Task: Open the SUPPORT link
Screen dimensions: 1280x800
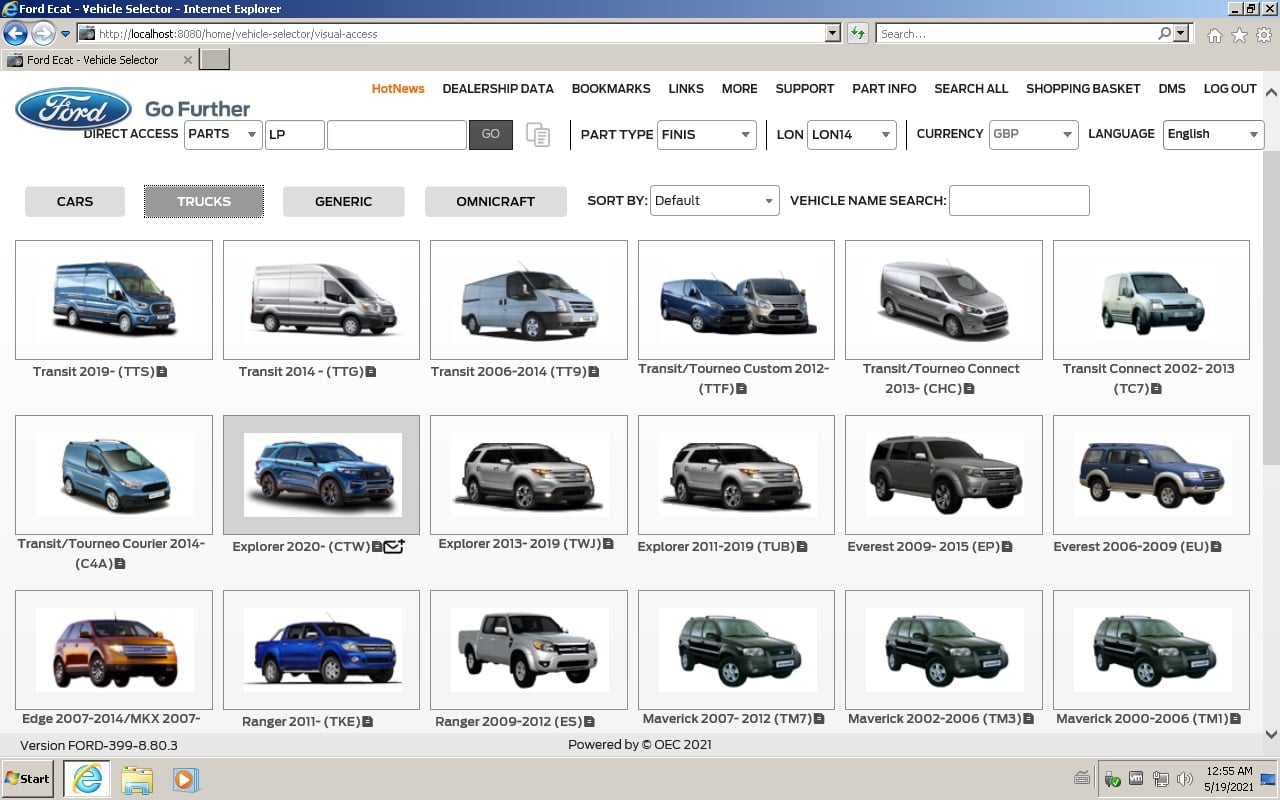Action: tap(805, 89)
